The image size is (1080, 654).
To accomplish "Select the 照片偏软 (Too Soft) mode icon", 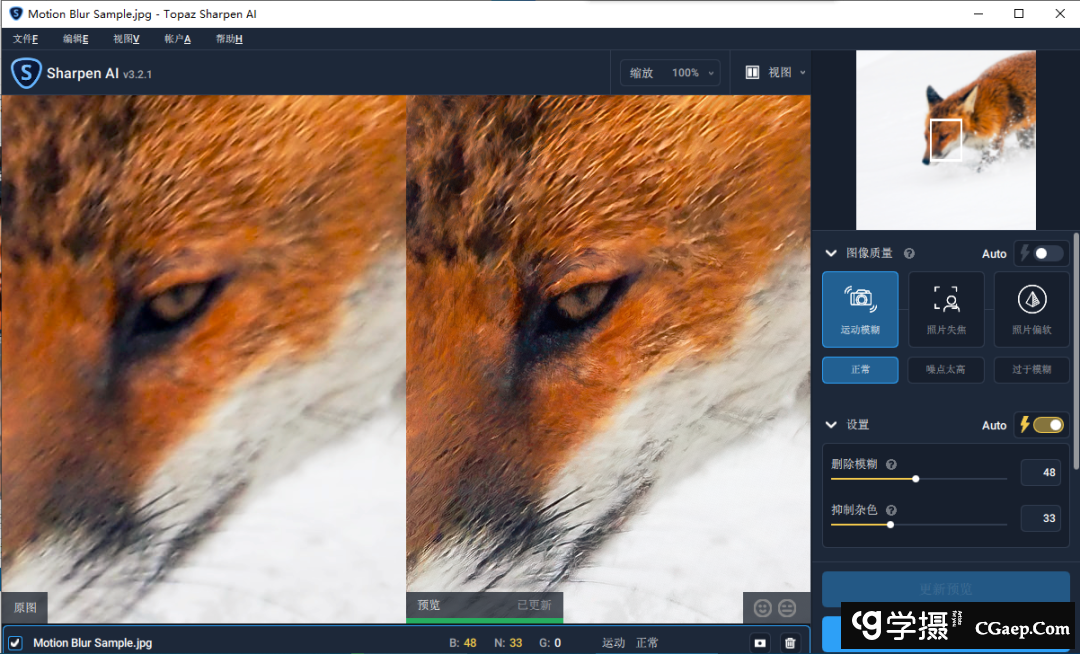I will coord(1031,308).
